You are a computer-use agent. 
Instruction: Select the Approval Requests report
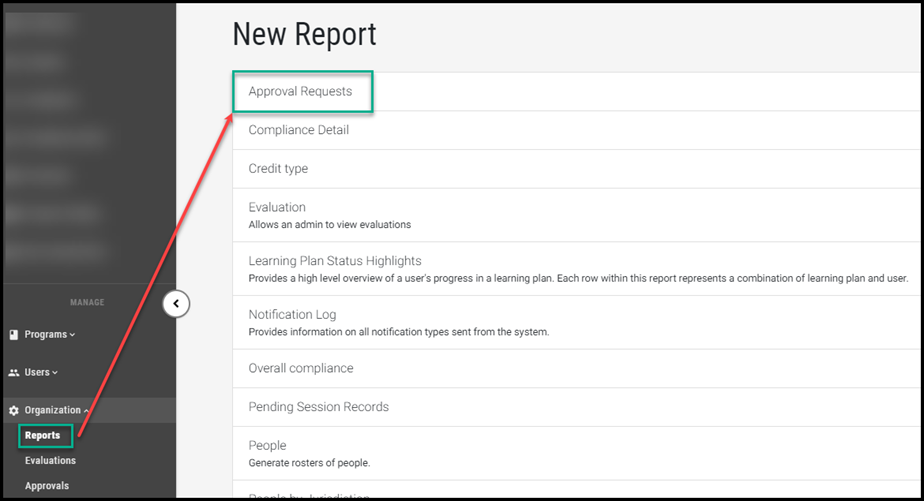(300, 91)
